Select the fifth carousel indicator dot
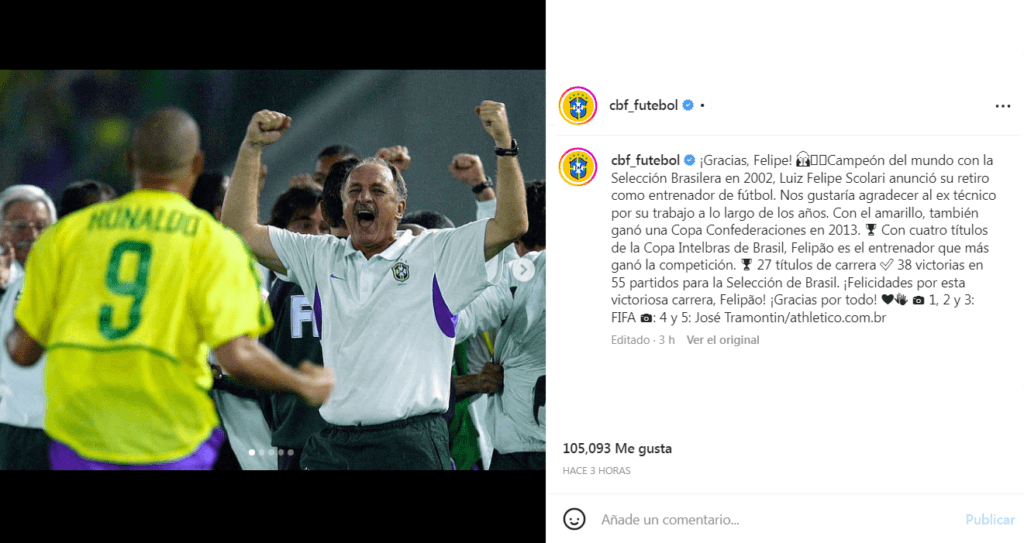 [291, 452]
